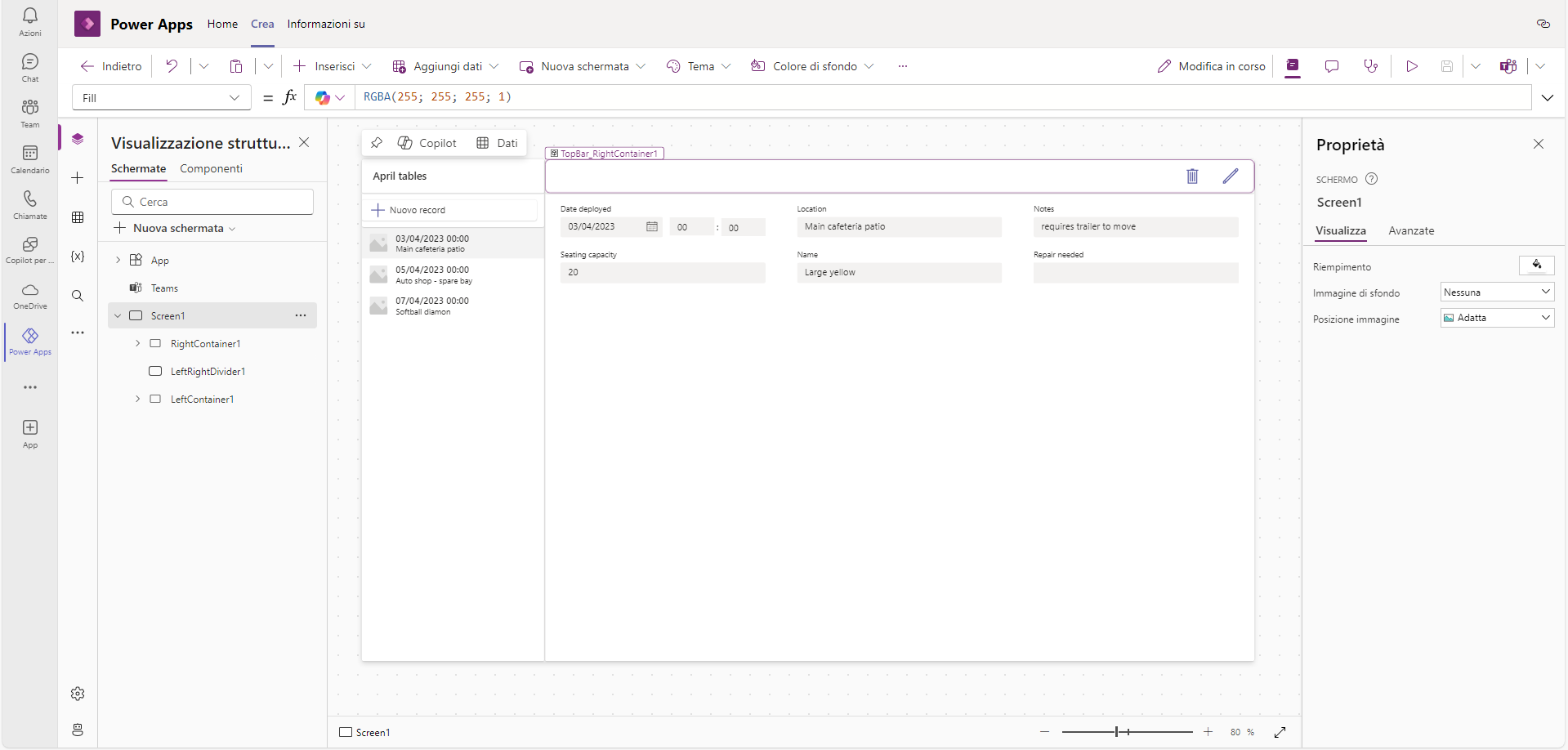The width and height of the screenshot is (1568, 750).
Task: Open the data table icon in left rail
Action: [78, 217]
